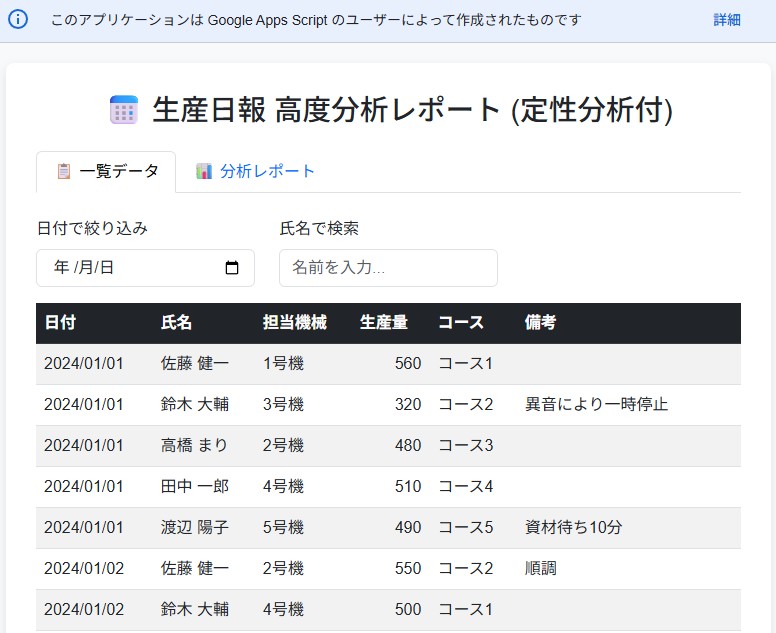776x633 pixels.
Task: Click コース4 cell in 田中 一郎 row
Action: pos(466,487)
